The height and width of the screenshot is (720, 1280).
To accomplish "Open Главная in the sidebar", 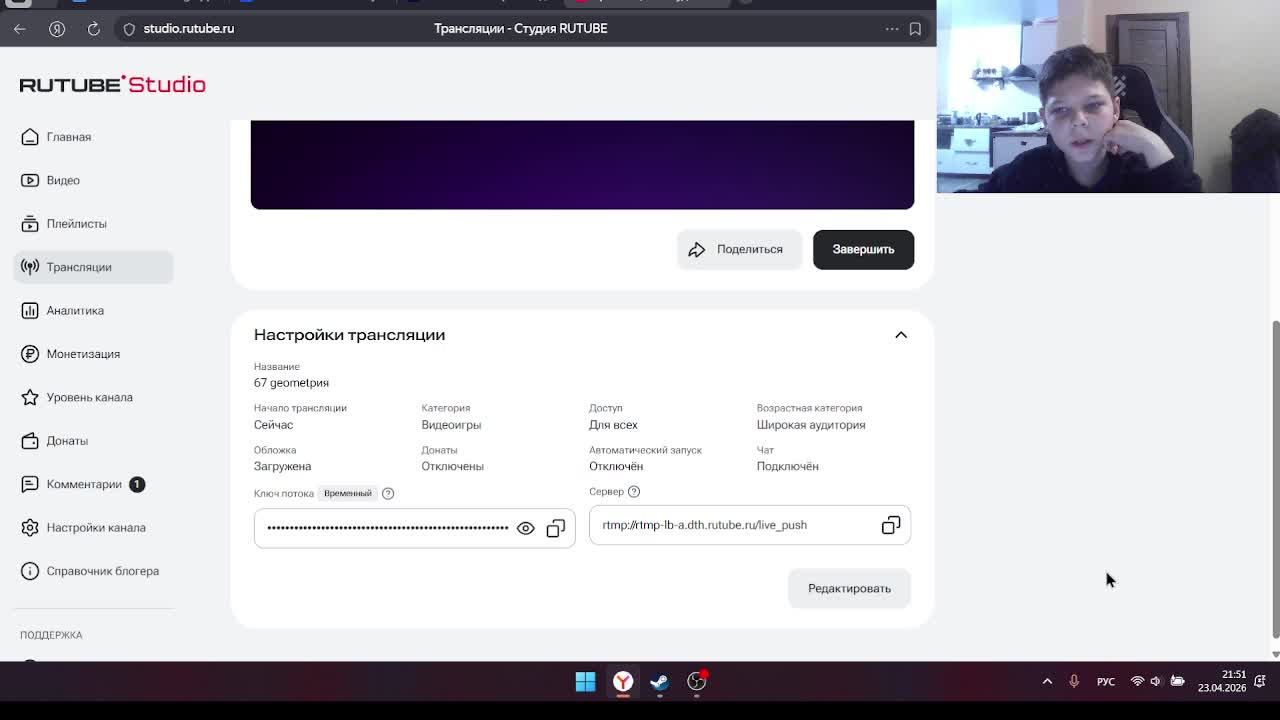I will coord(93,137).
